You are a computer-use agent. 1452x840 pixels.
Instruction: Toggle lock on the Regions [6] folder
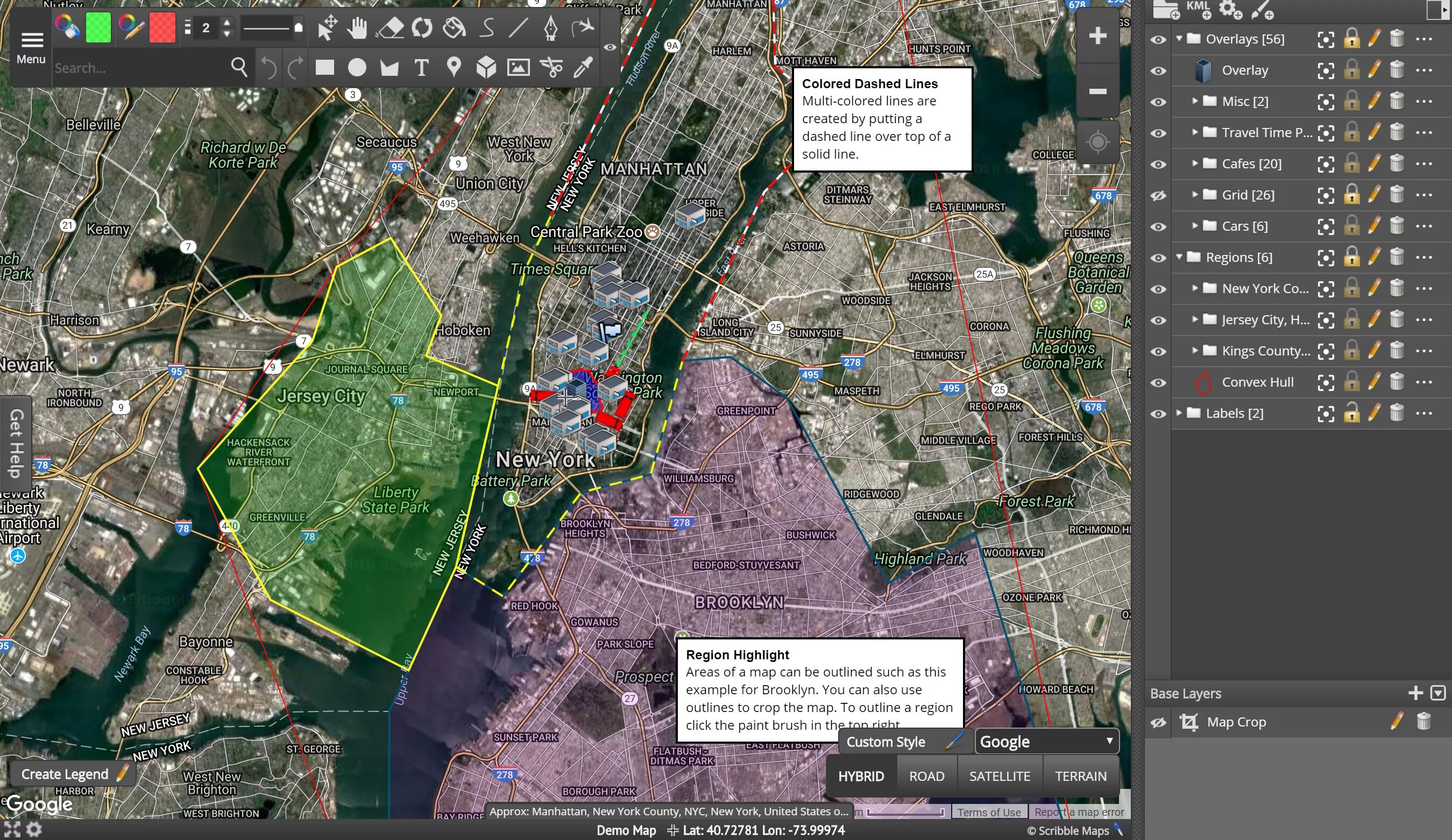pyautogui.click(x=1352, y=257)
